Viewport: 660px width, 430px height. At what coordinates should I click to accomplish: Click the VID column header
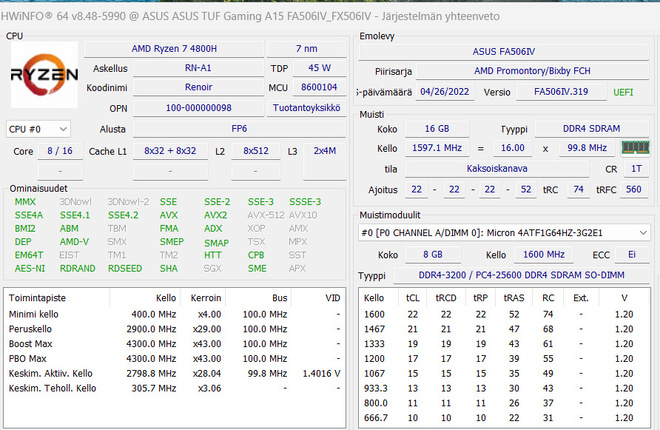319,298
